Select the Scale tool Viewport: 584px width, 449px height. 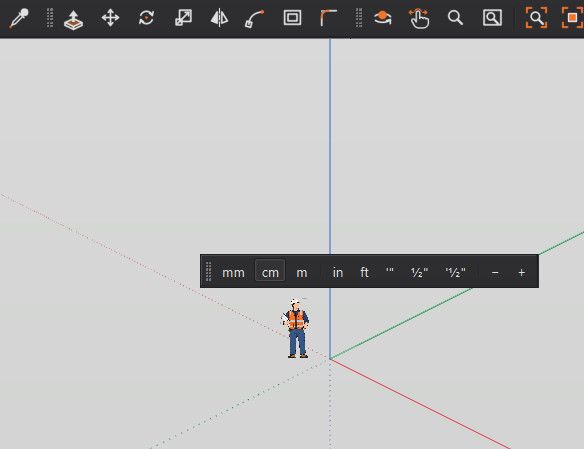tap(183, 17)
